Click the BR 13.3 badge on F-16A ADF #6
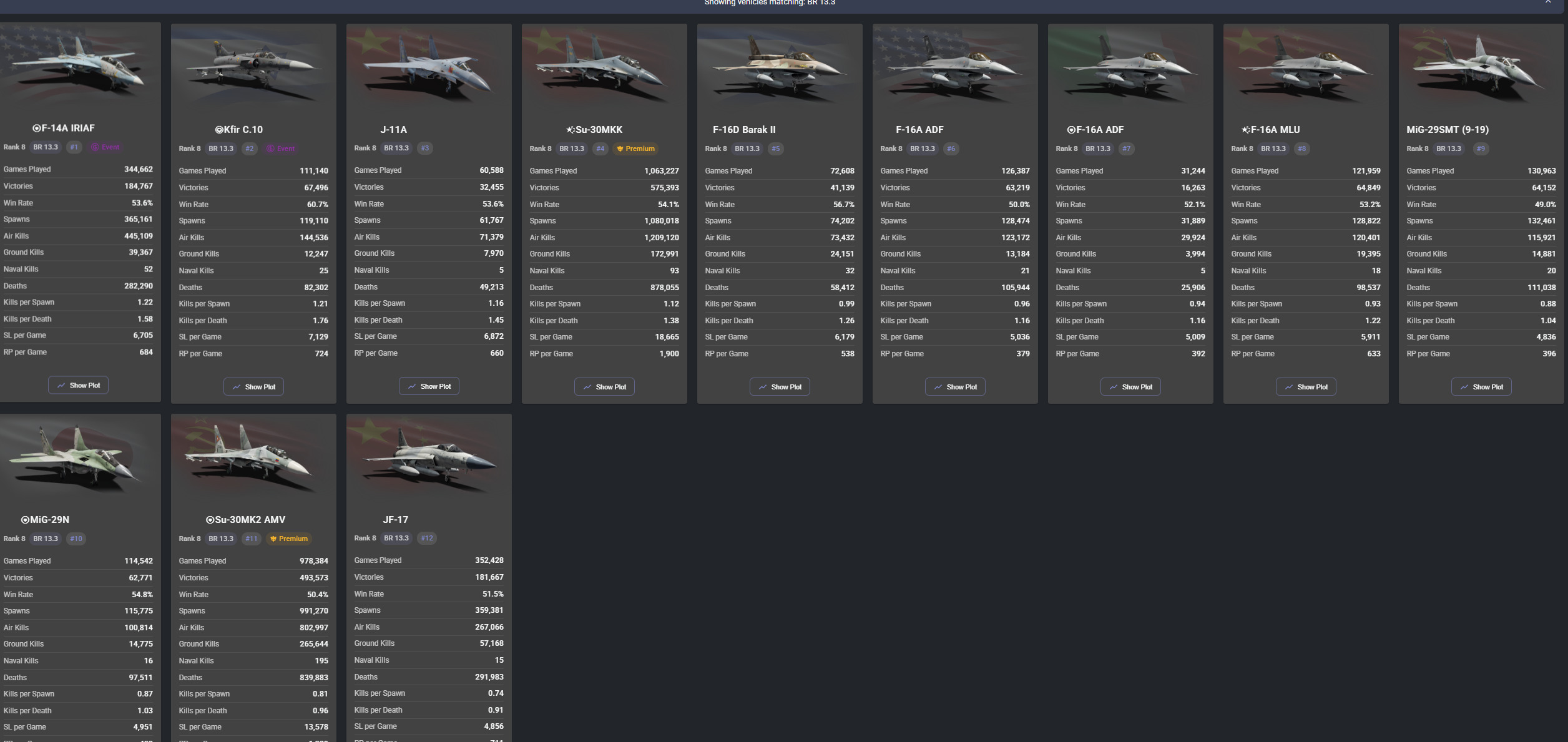 pos(923,149)
